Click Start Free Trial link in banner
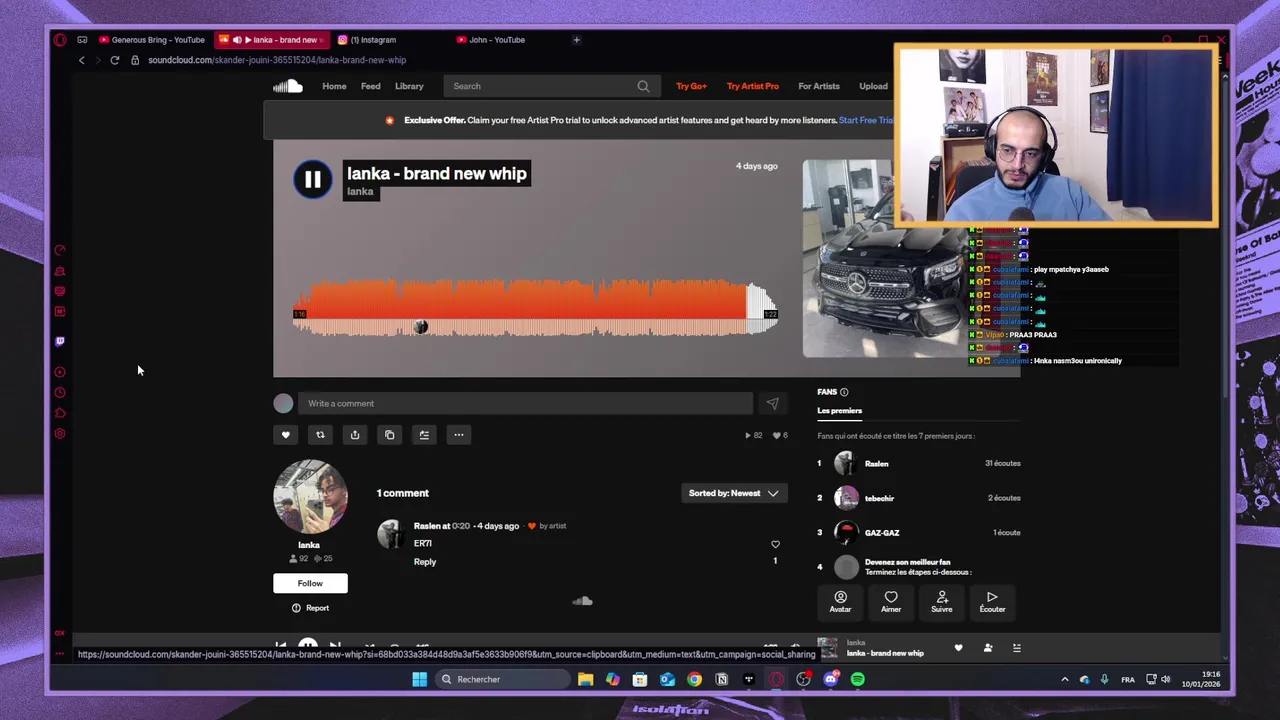This screenshot has height=720, width=1280. coord(866,120)
